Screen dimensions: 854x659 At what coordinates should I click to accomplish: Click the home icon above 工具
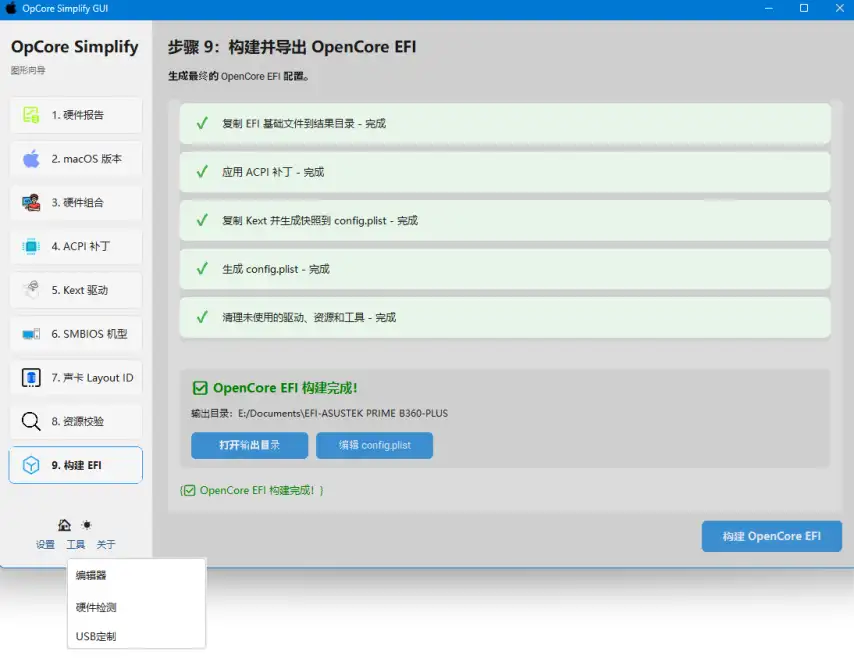[65, 525]
